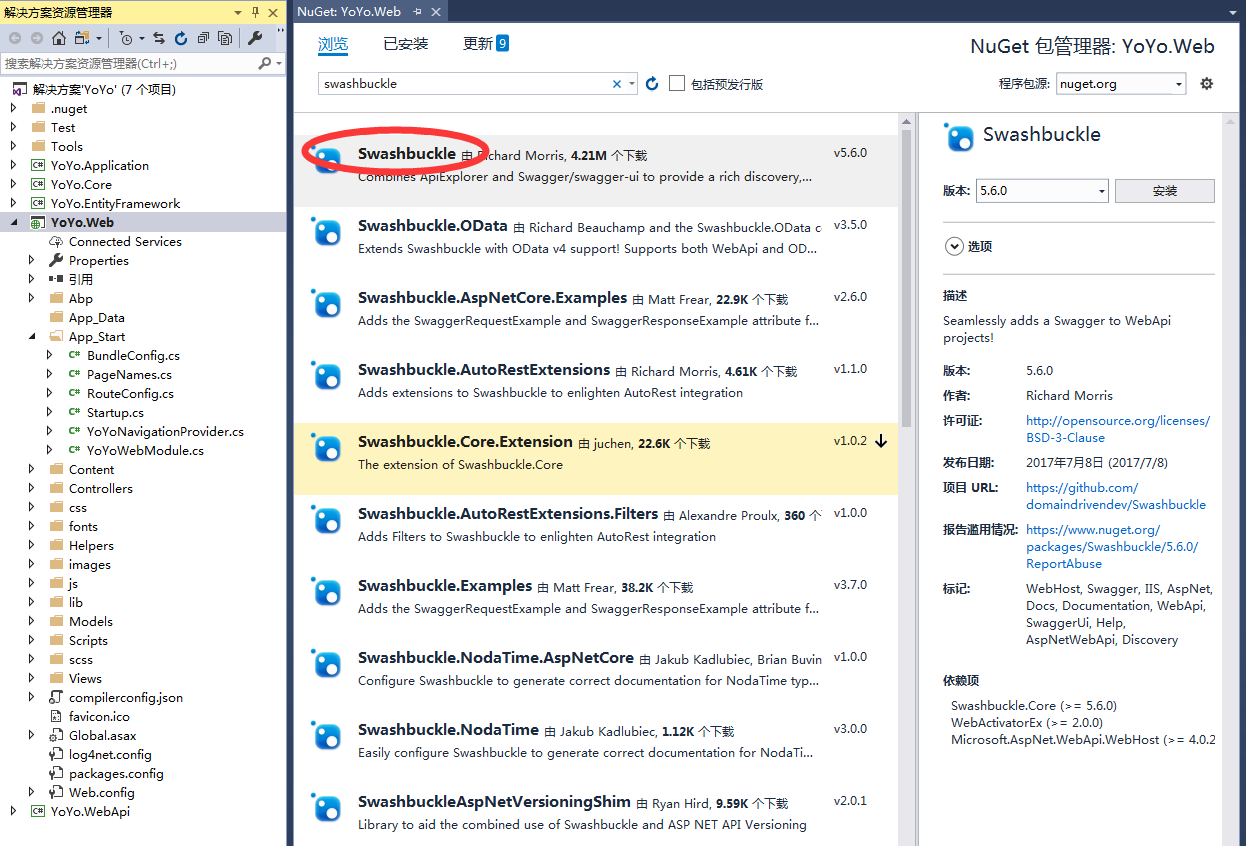Click the Home icon in Solution Explorer toolbar
This screenshot has height=846, width=1246.
[x=59, y=38]
